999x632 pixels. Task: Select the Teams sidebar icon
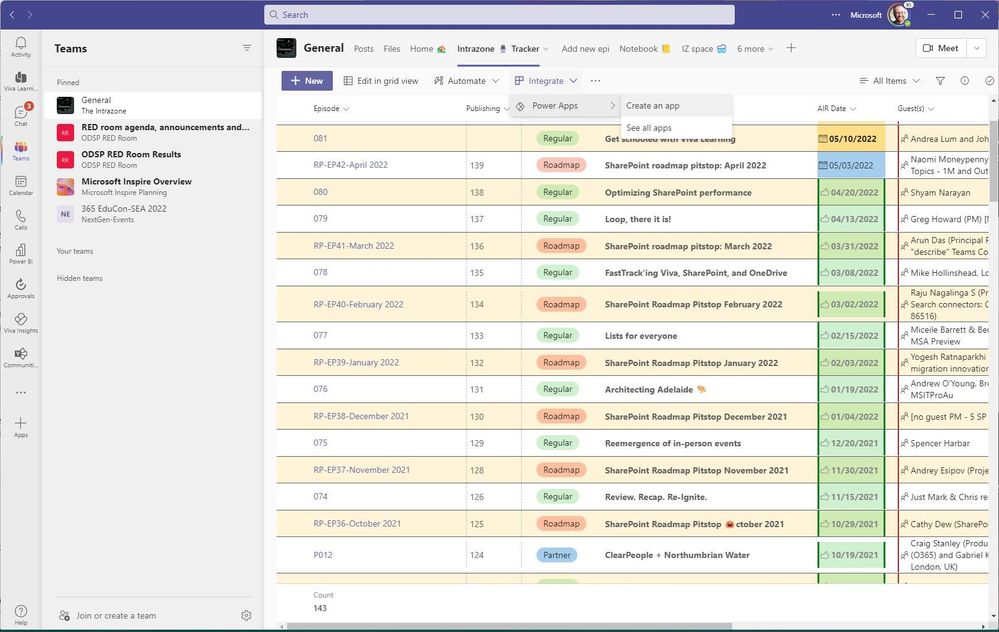[x=20, y=150]
